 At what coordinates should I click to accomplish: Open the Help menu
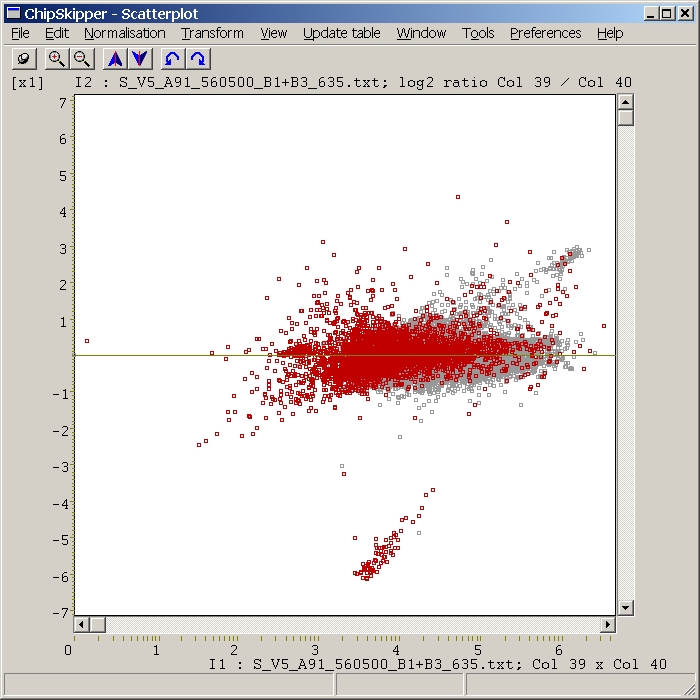click(610, 33)
